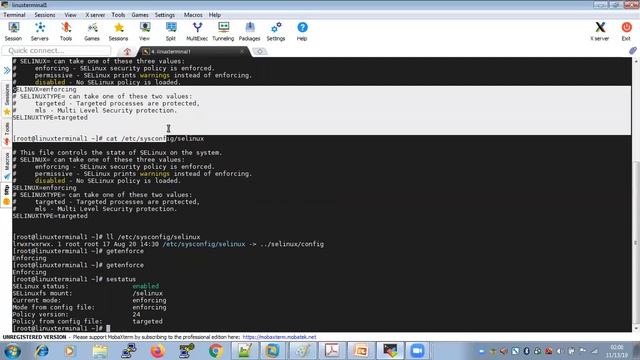Open the Session toolbar button
Viewport: 640px width, 360px height.
13,31
